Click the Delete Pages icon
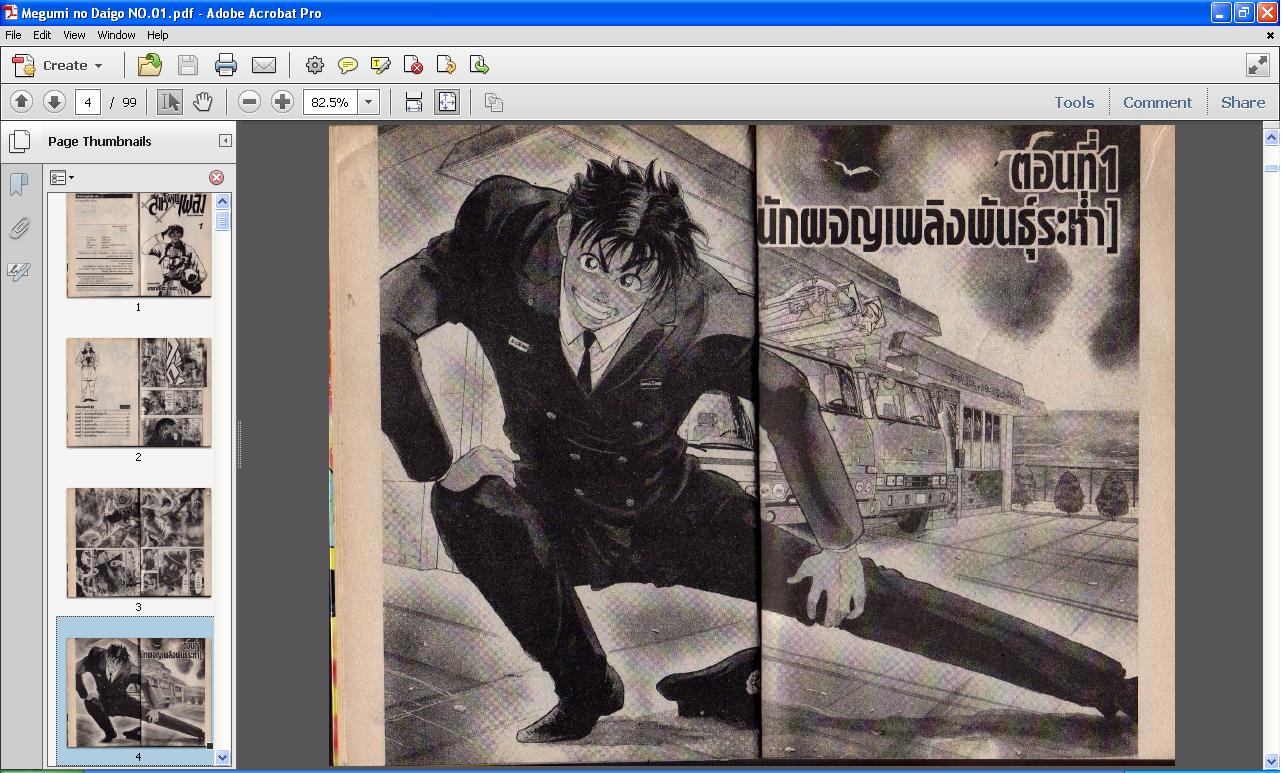This screenshot has height=773, width=1282. click(413, 65)
